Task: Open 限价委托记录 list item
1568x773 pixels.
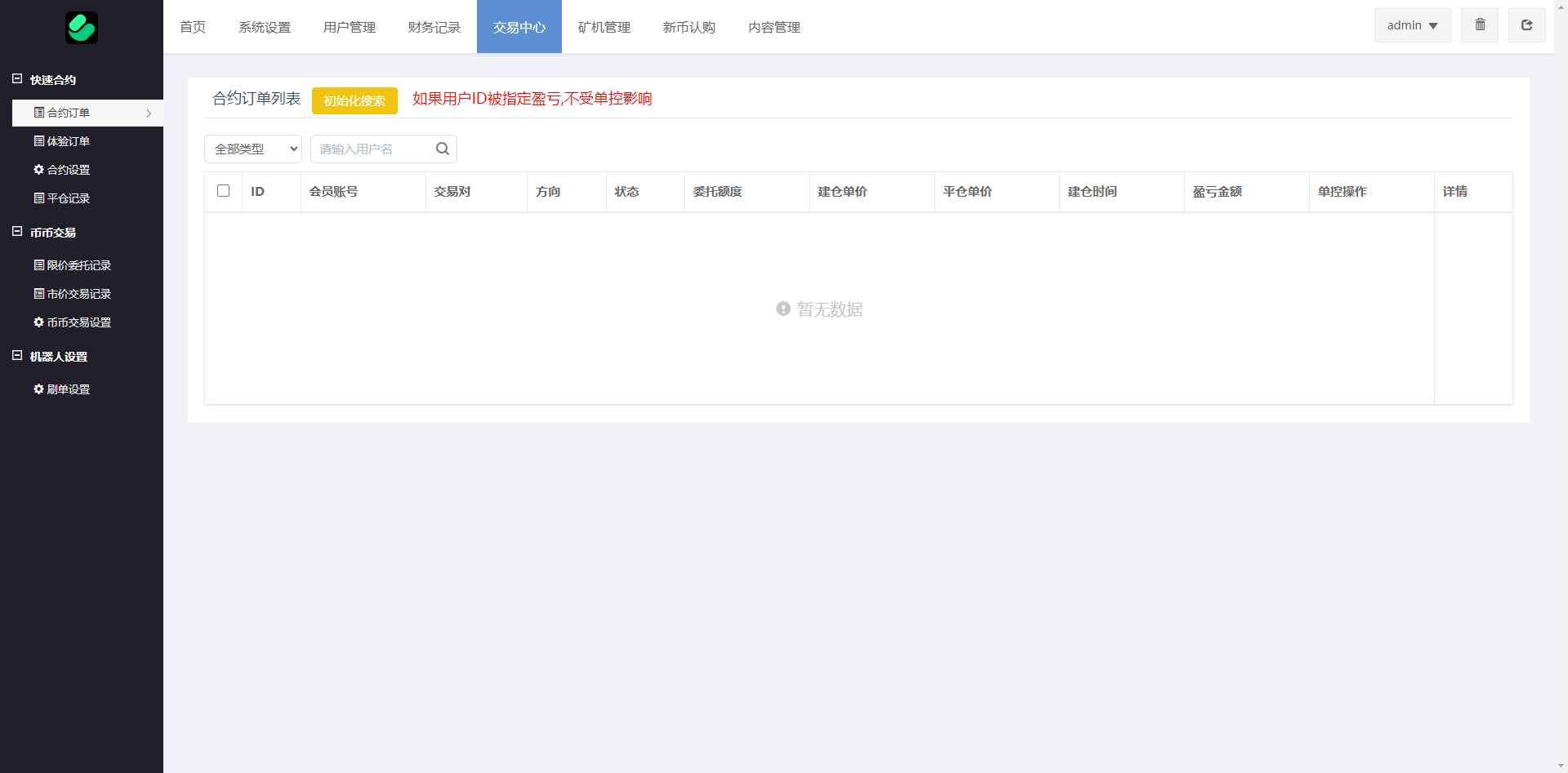Action: (78, 265)
